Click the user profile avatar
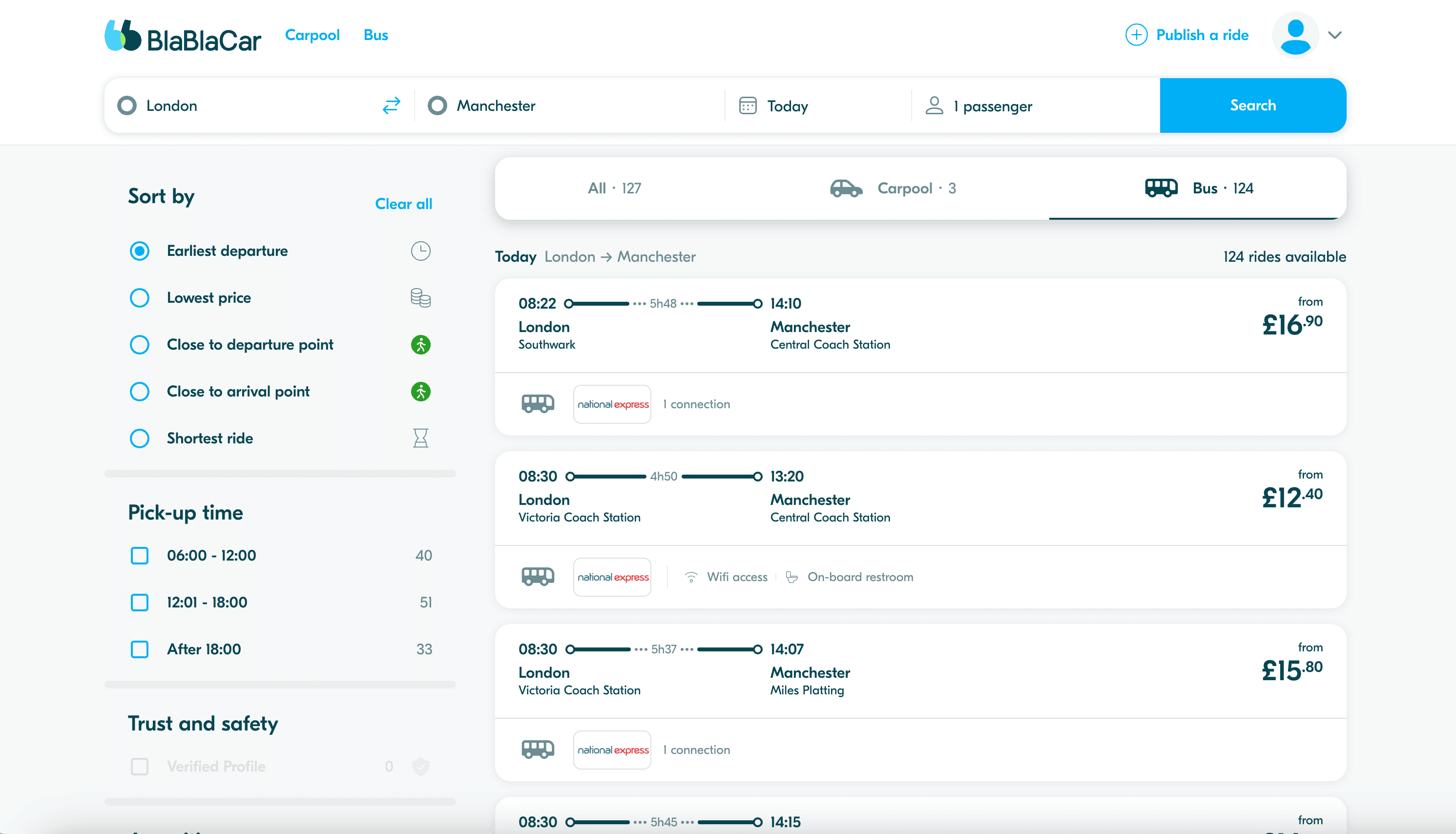Image resolution: width=1456 pixels, height=834 pixels. pos(1295,36)
